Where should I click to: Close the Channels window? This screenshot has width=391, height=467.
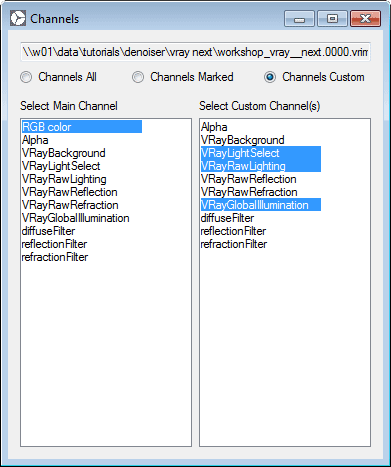(x=365, y=18)
